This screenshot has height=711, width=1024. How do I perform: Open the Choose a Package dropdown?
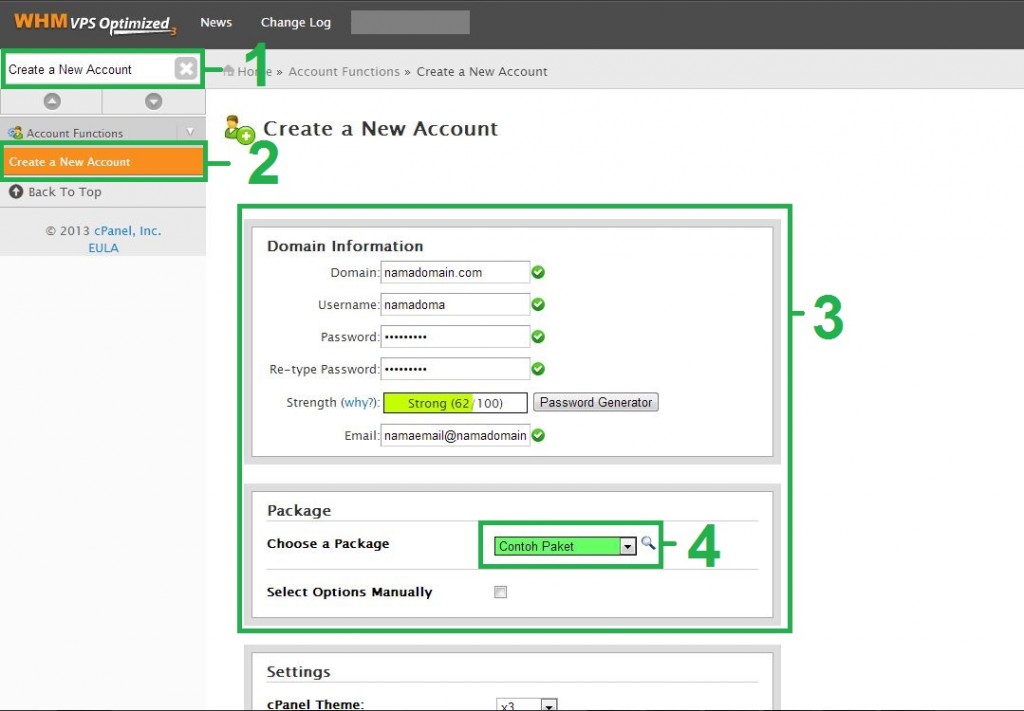pos(628,546)
